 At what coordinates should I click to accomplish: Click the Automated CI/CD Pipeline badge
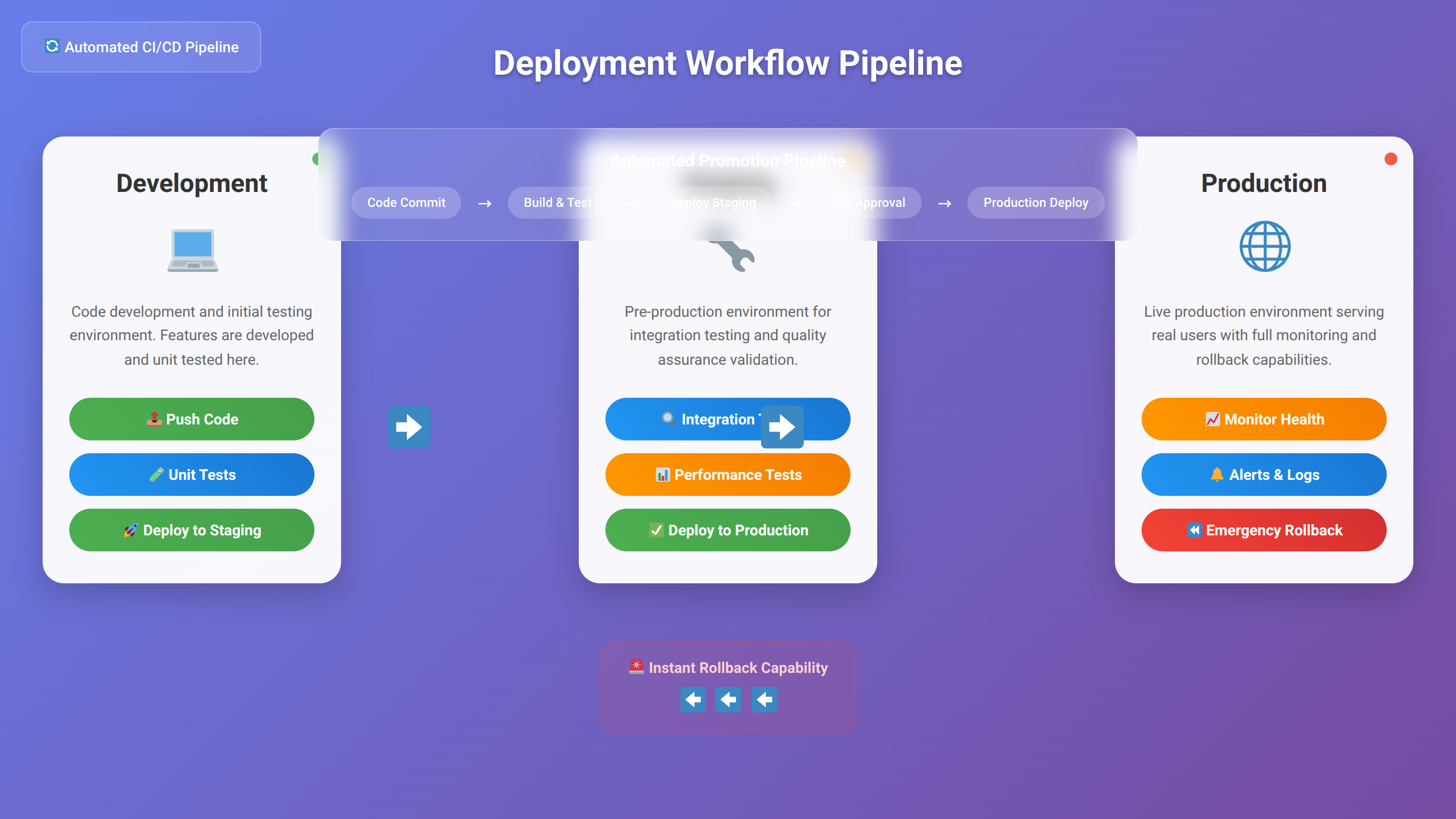point(141,47)
